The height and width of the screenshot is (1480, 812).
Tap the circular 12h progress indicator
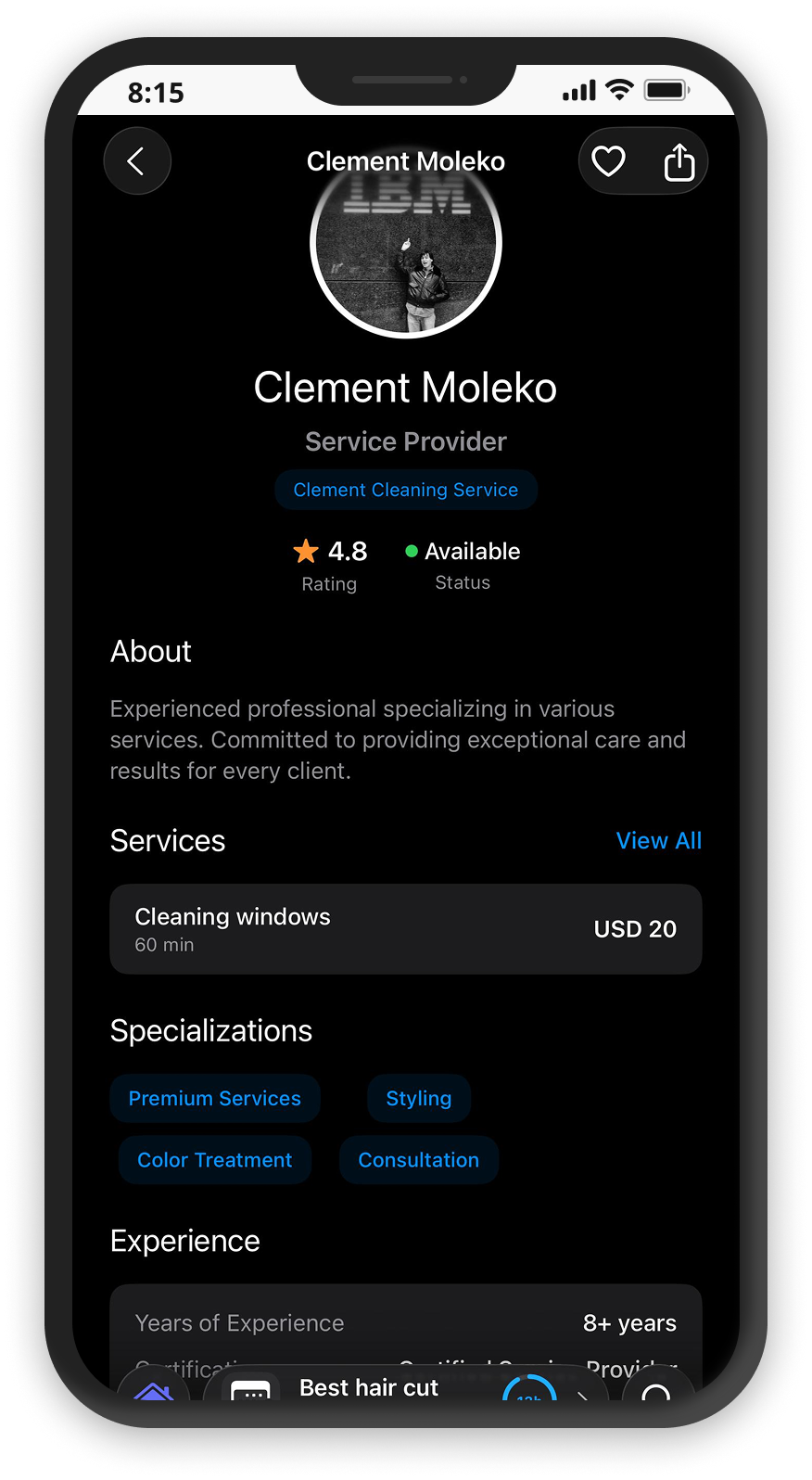click(x=529, y=1391)
